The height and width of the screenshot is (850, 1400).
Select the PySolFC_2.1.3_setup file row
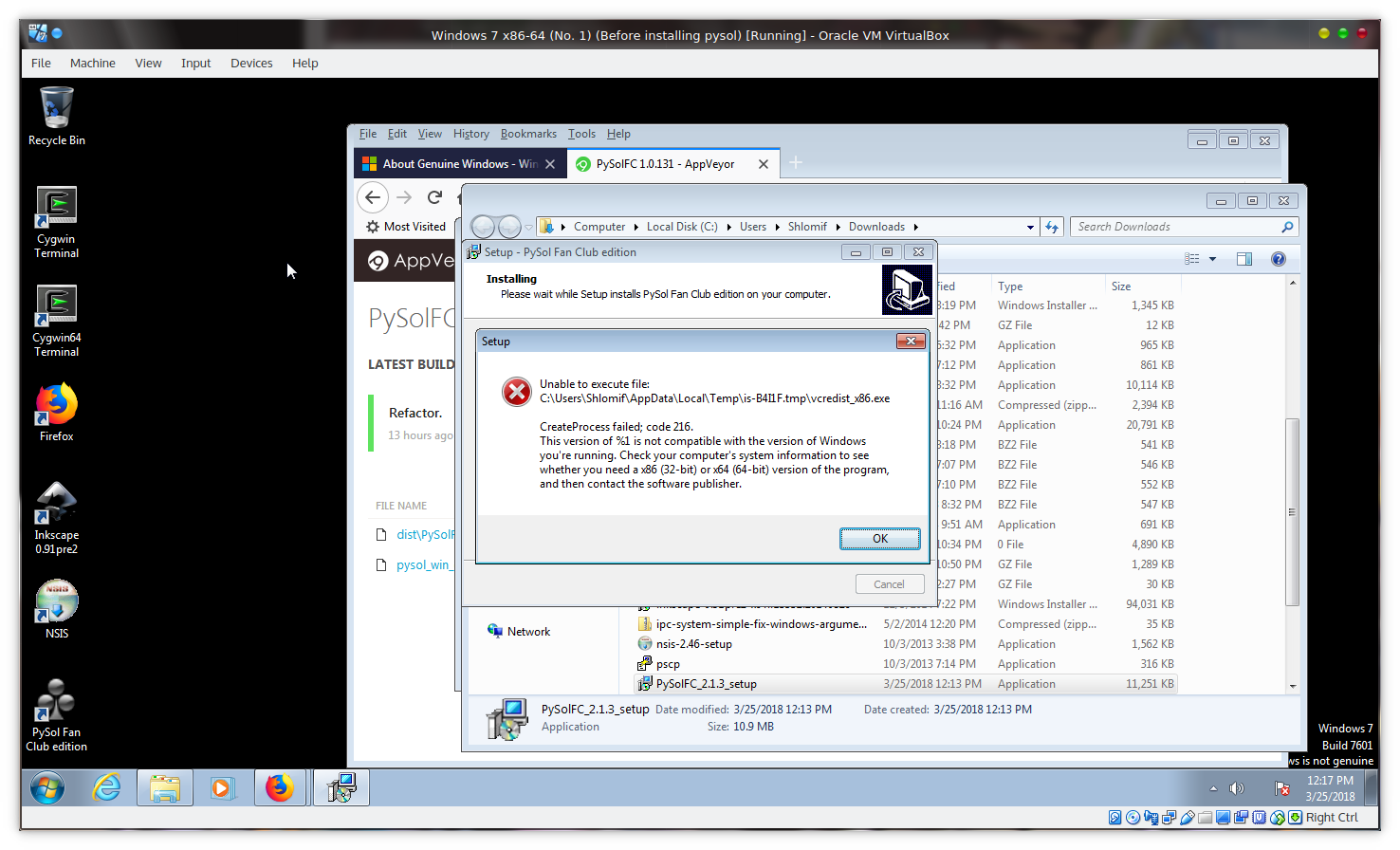tap(906, 684)
